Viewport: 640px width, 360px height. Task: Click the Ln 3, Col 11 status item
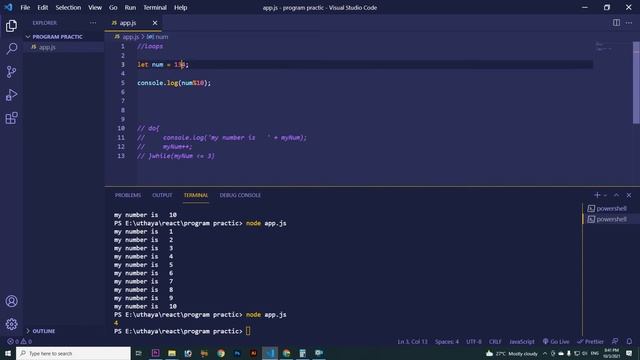pos(412,342)
